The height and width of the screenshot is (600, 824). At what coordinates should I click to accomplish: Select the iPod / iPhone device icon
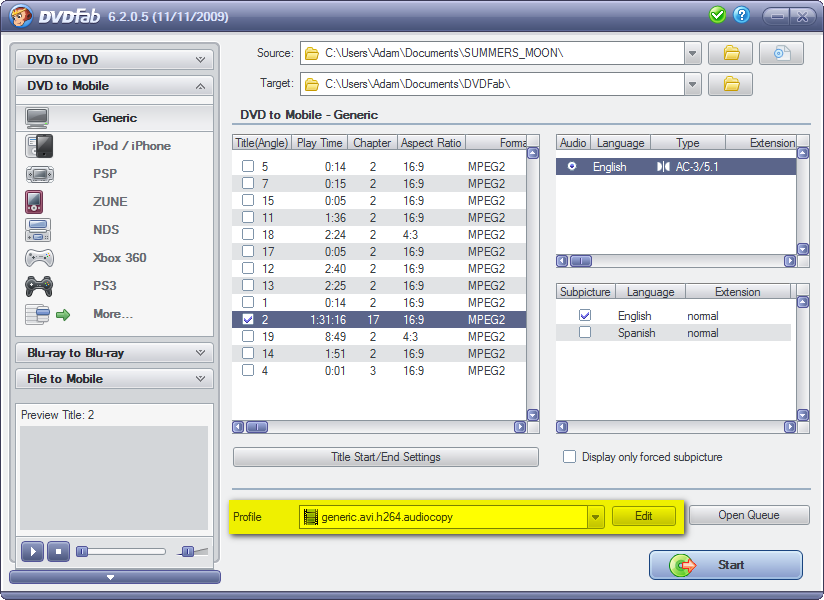pos(40,146)
